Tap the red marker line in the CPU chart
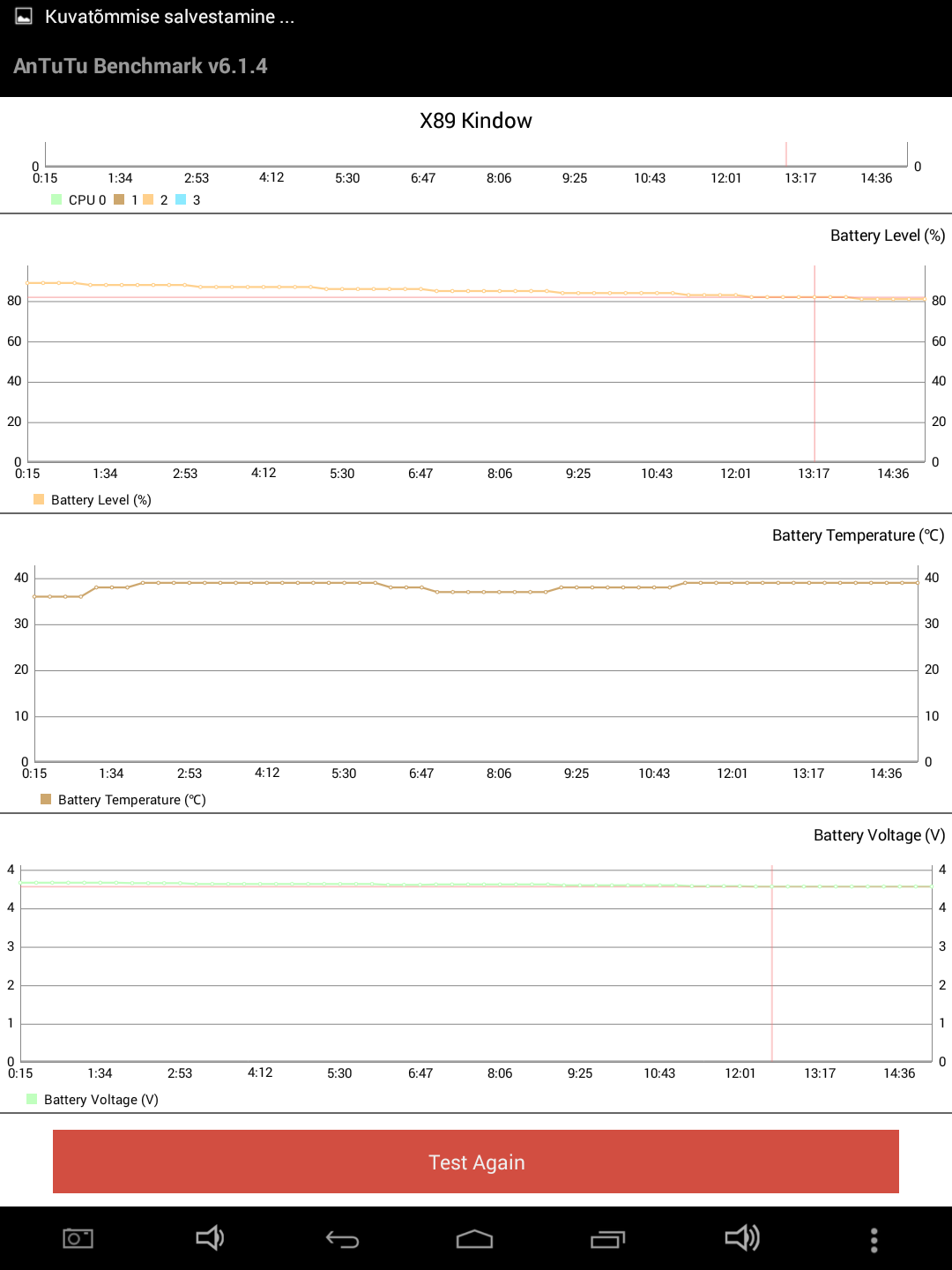Viewport: 952px width, 1270px height. [786, 154]
